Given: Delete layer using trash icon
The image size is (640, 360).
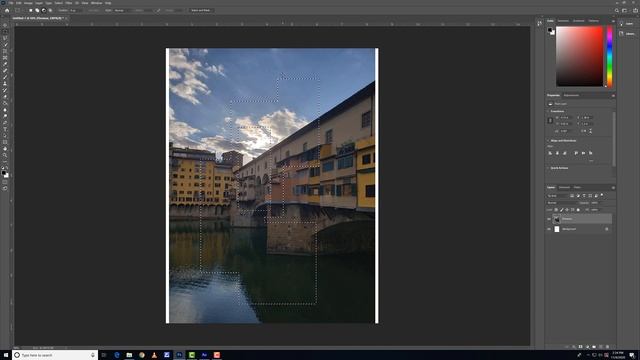Looking at the screenshot, I should point(607,347).
